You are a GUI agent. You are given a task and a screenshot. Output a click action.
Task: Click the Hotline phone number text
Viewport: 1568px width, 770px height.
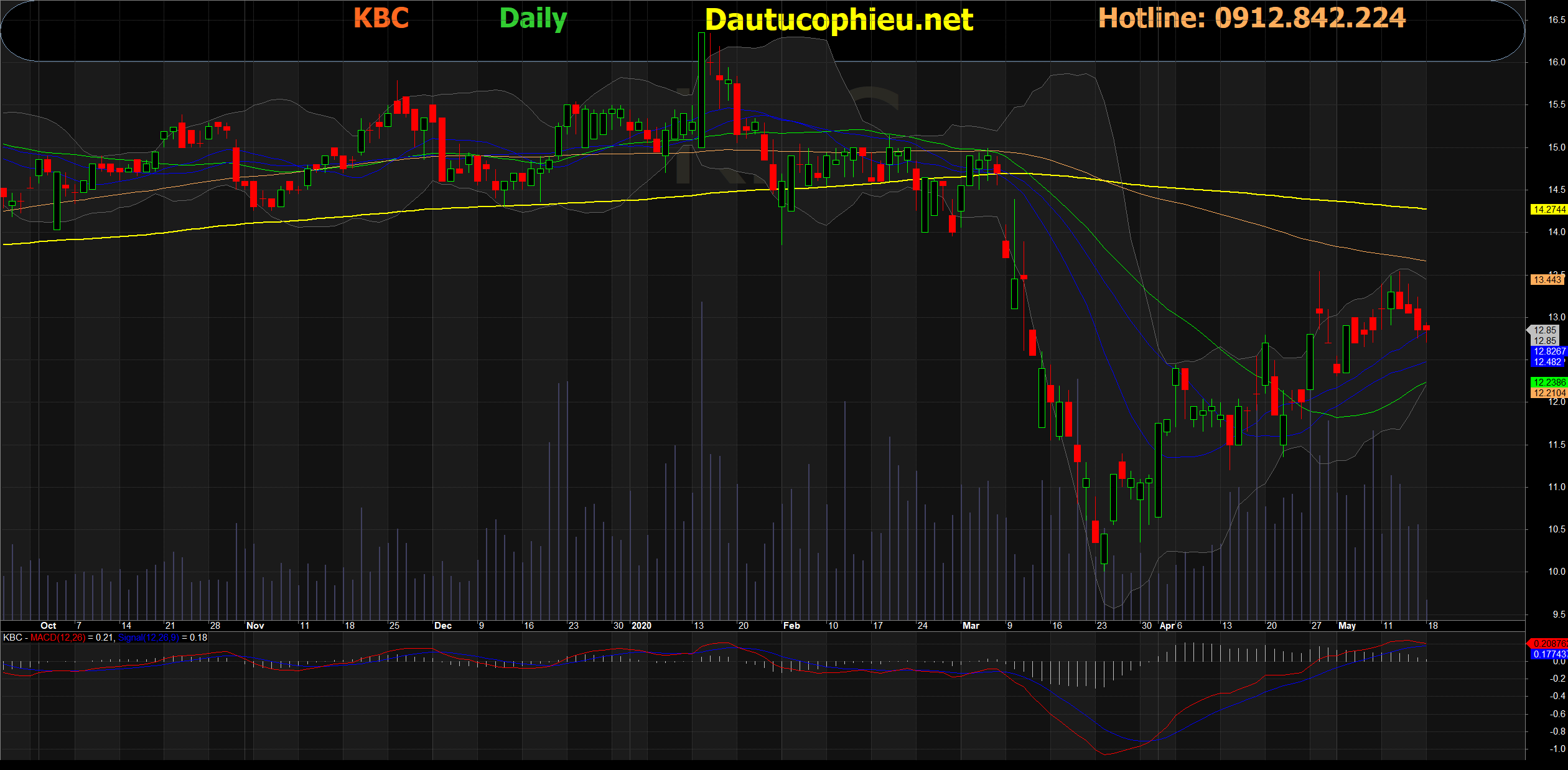tap(1251, 18)
